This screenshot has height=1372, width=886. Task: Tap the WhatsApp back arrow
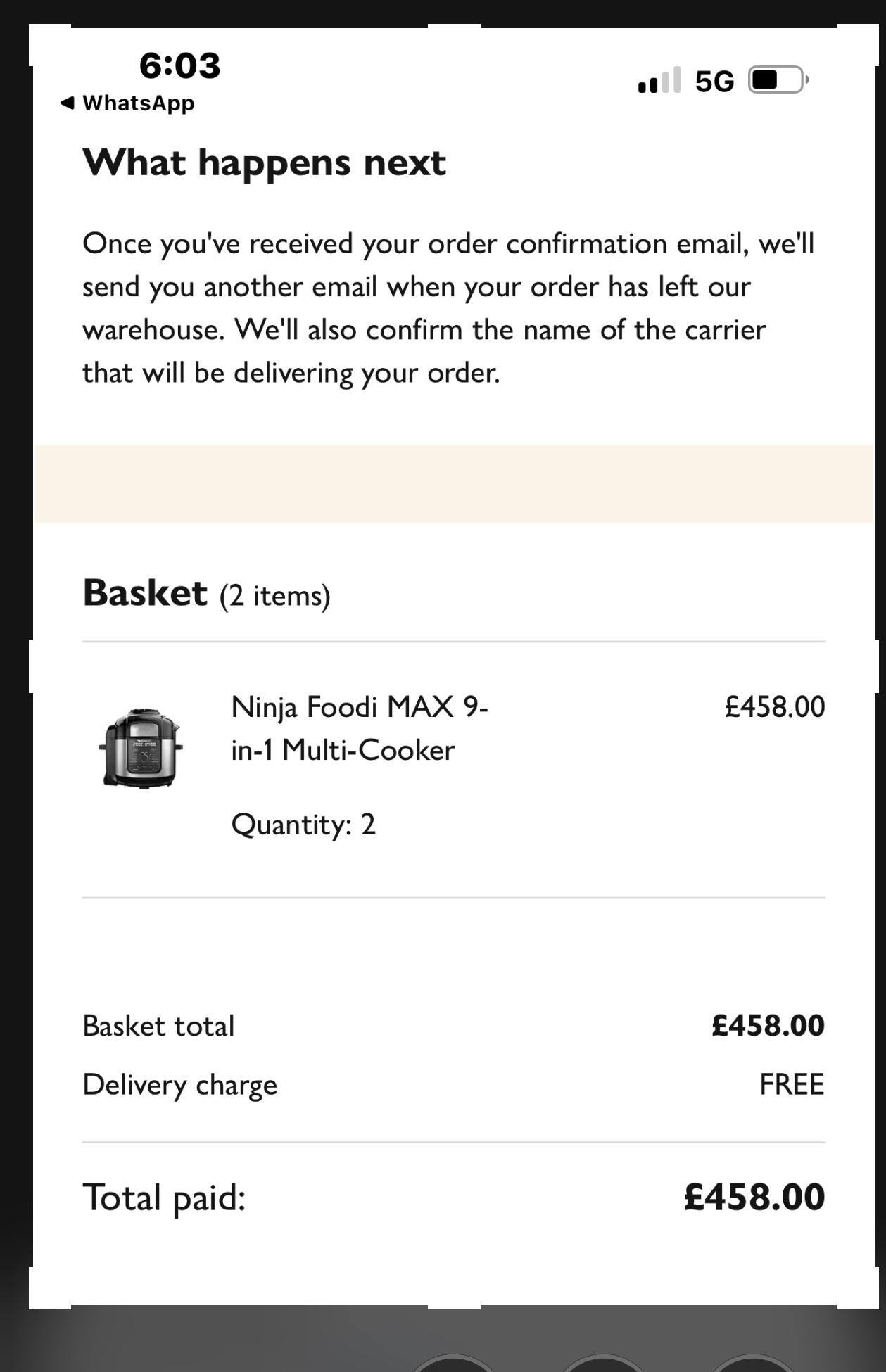coord(68,103)
